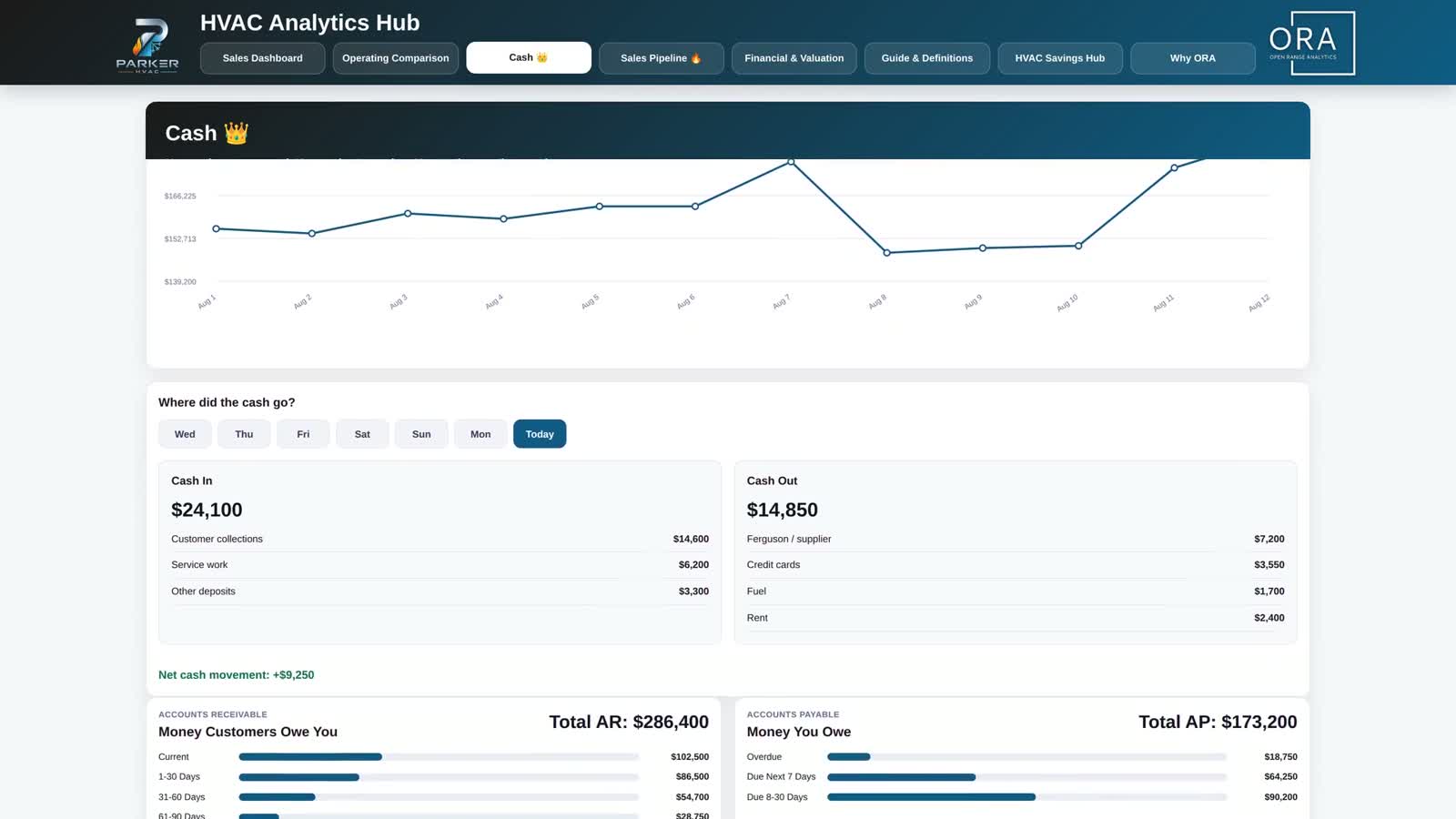
Task: Click the Aug 6 chart data point
Action: [x=695, y=207]
